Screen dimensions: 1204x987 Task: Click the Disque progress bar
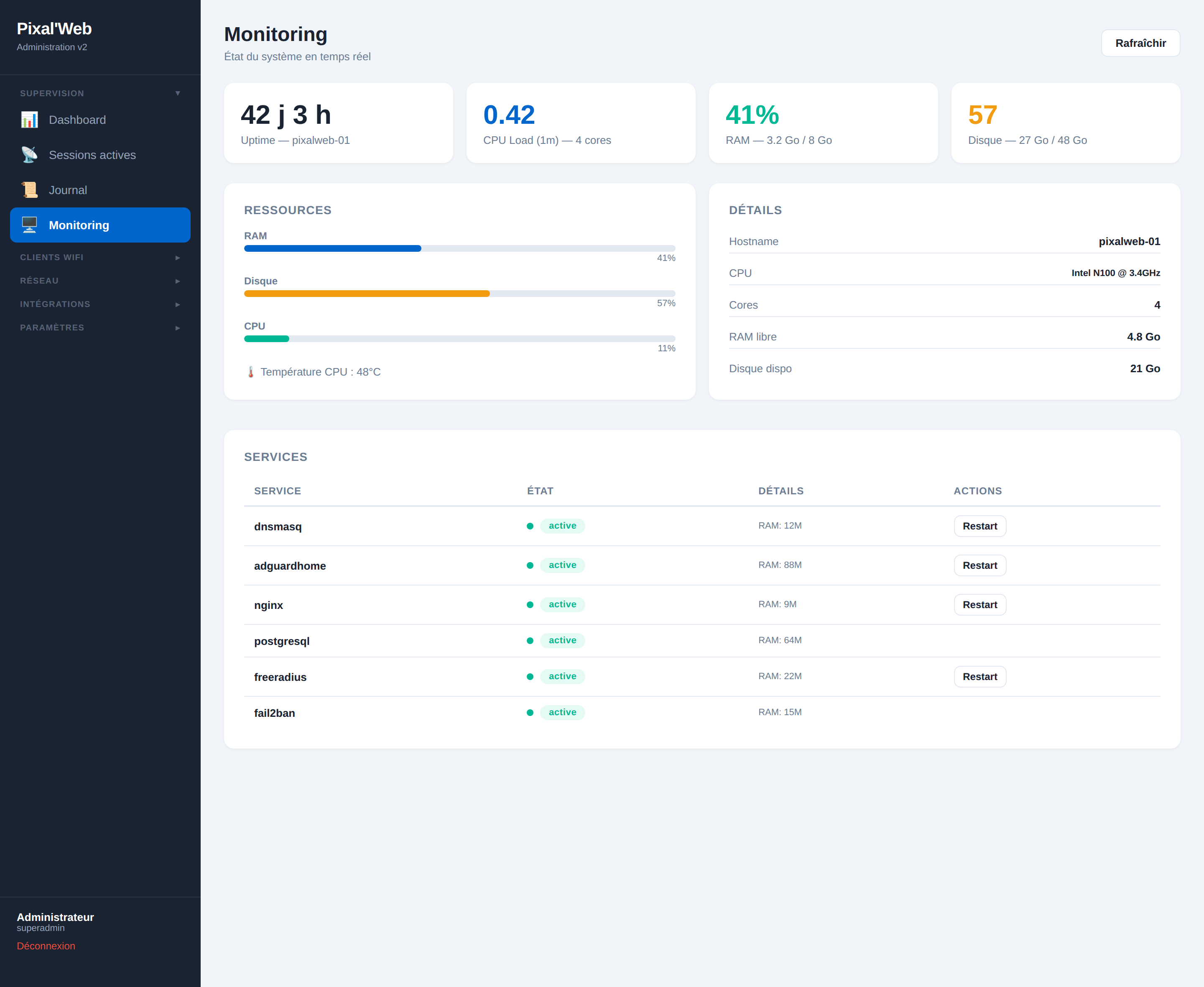point(460,294)
